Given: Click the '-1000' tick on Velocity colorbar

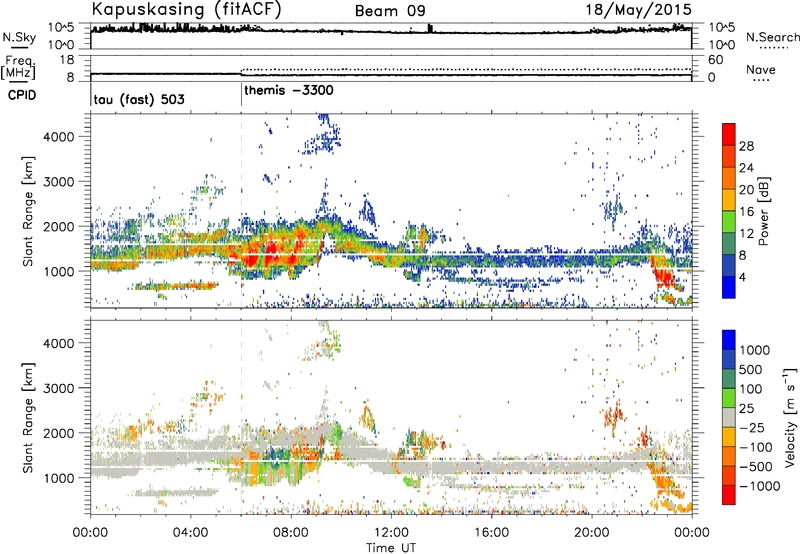Looking at the screenshot, I should pos(759,486).
